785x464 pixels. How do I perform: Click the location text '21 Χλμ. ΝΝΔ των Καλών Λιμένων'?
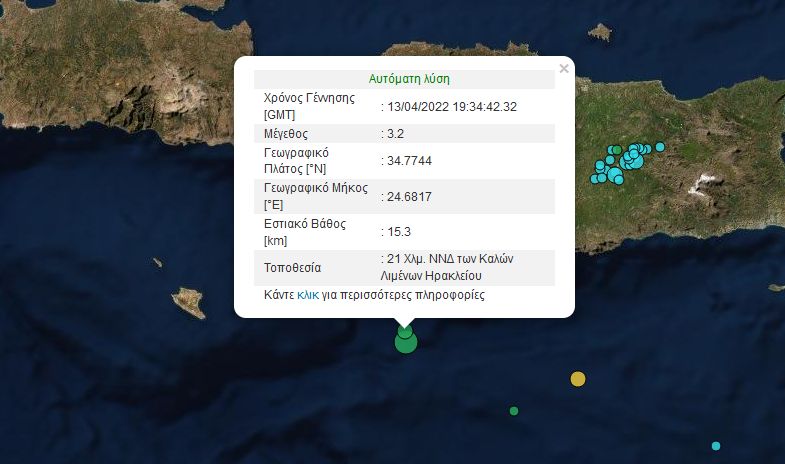(447, 267)
